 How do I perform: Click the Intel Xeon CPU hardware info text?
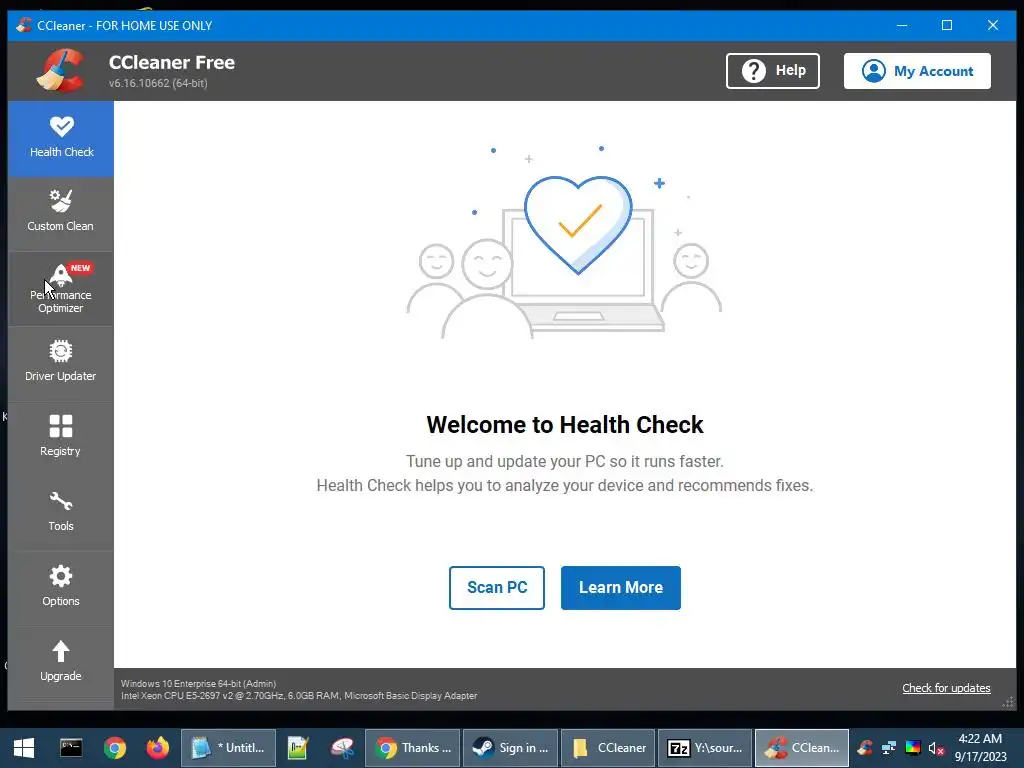[299, 696]
